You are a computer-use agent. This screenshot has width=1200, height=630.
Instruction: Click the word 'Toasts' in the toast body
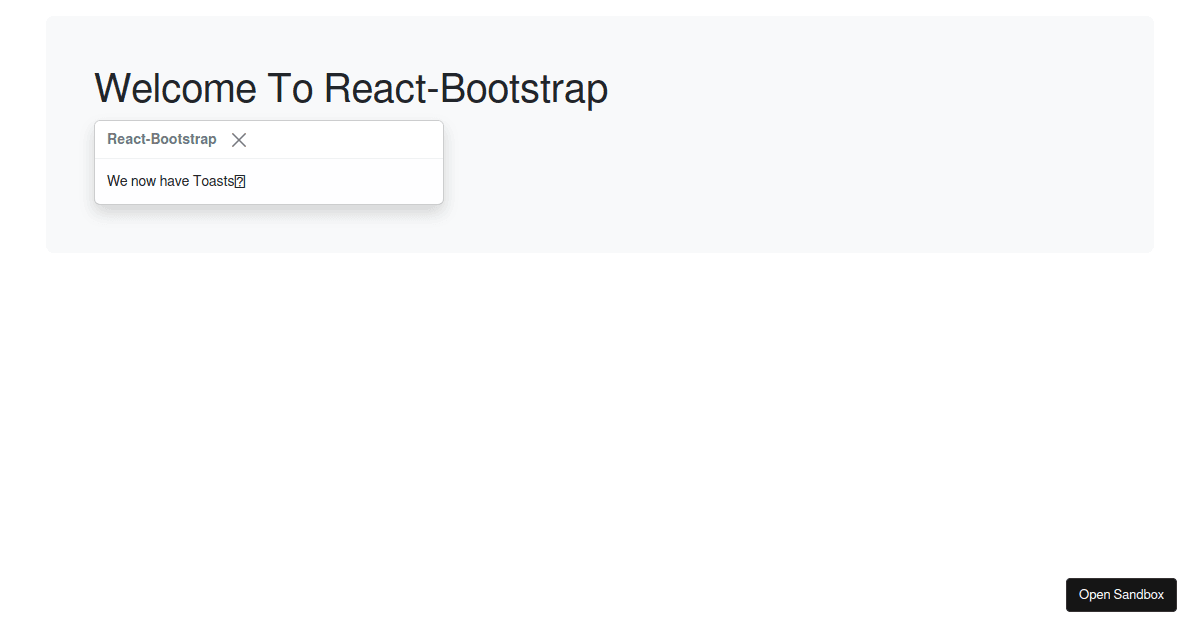click(x=213, y=182)
